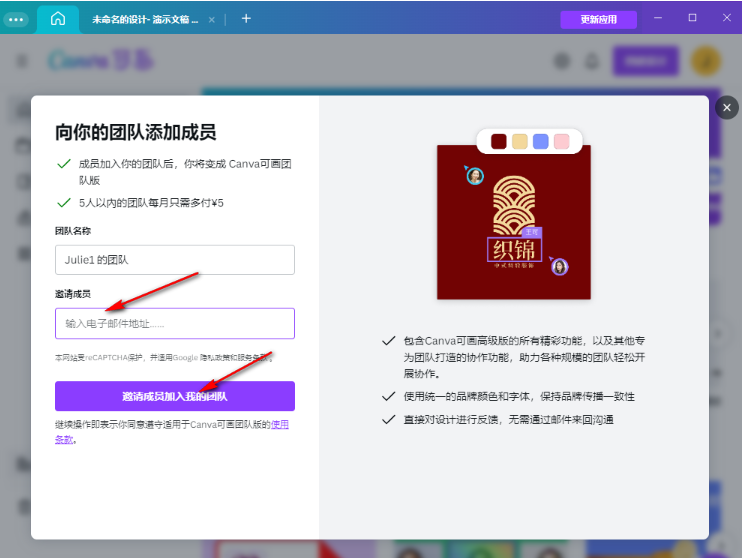Click the text 直接对设计进行反馈，无需通过邮件来回沟通
This screenshot has width=742, height=558.
click(508, 420)
